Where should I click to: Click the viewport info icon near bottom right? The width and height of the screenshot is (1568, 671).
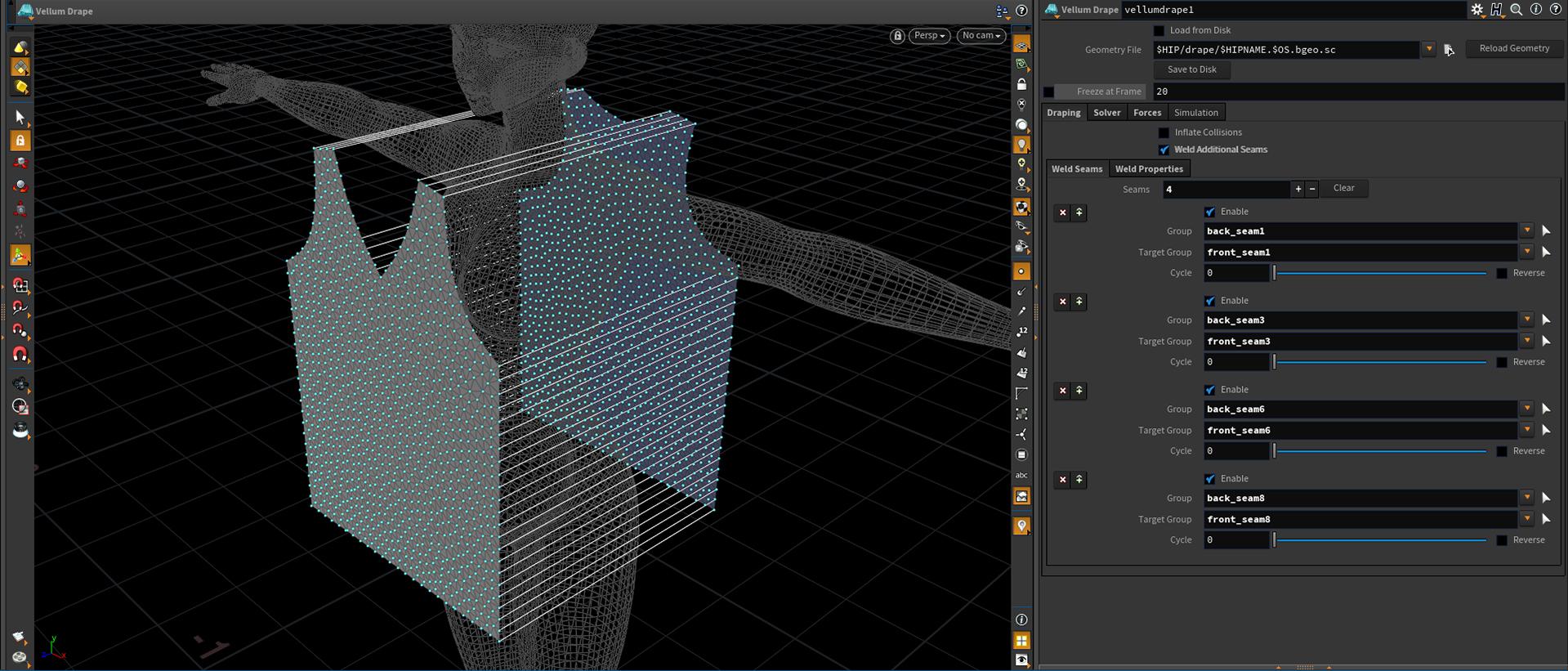tap(1021, 620)
